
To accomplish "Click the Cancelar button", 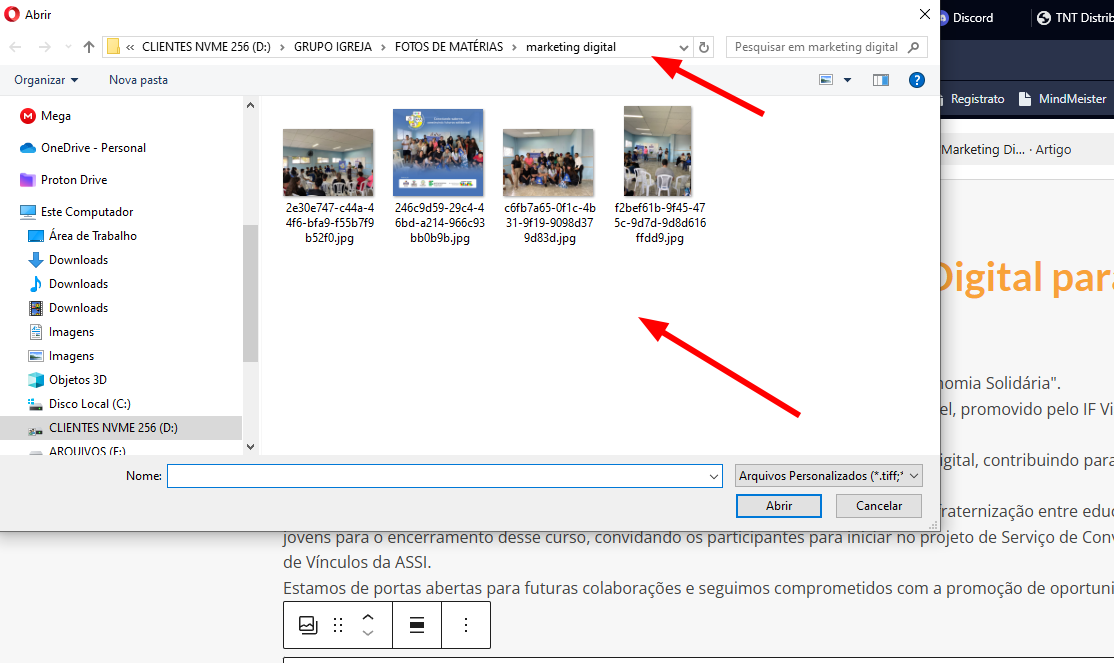I will [879, 506].
